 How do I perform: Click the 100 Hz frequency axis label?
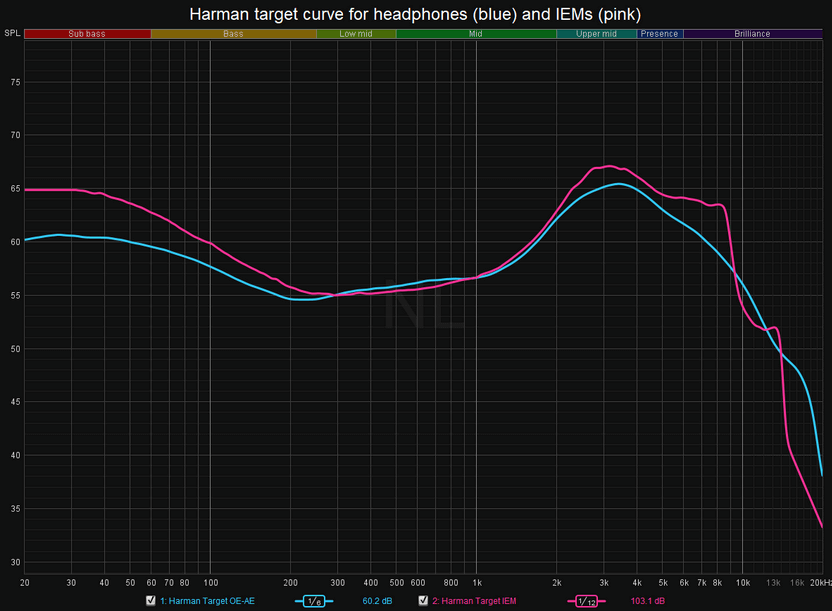(211, 582)
